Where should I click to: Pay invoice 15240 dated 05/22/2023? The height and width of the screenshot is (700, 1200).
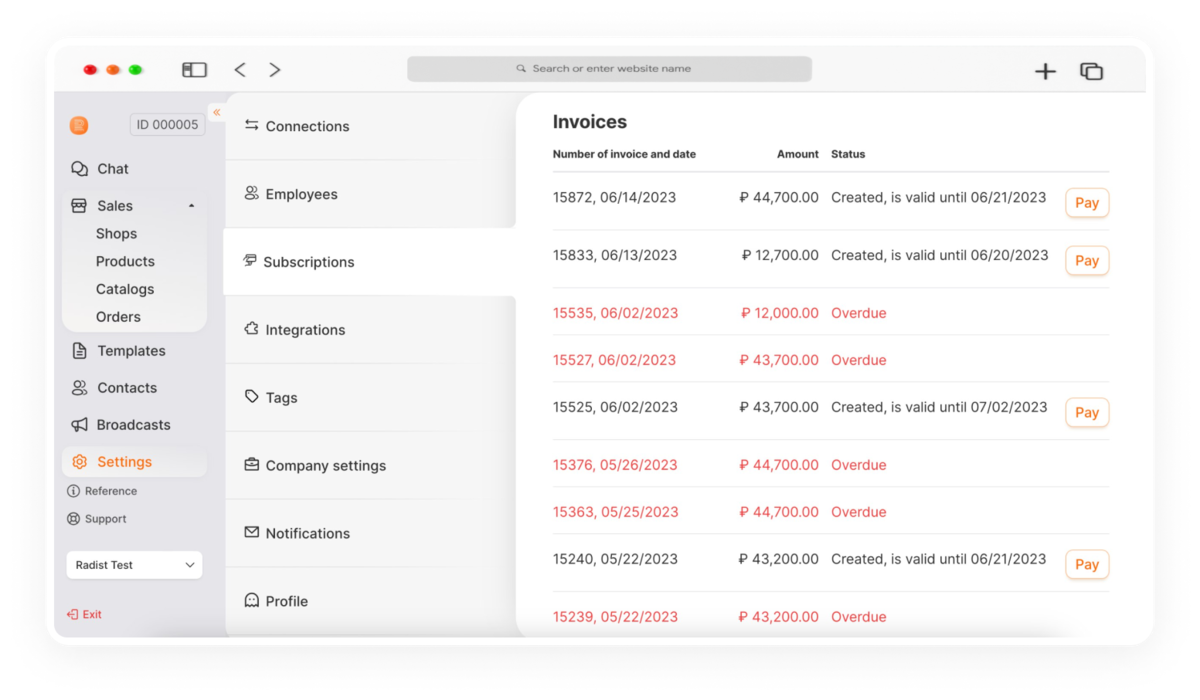(1087, 565)
